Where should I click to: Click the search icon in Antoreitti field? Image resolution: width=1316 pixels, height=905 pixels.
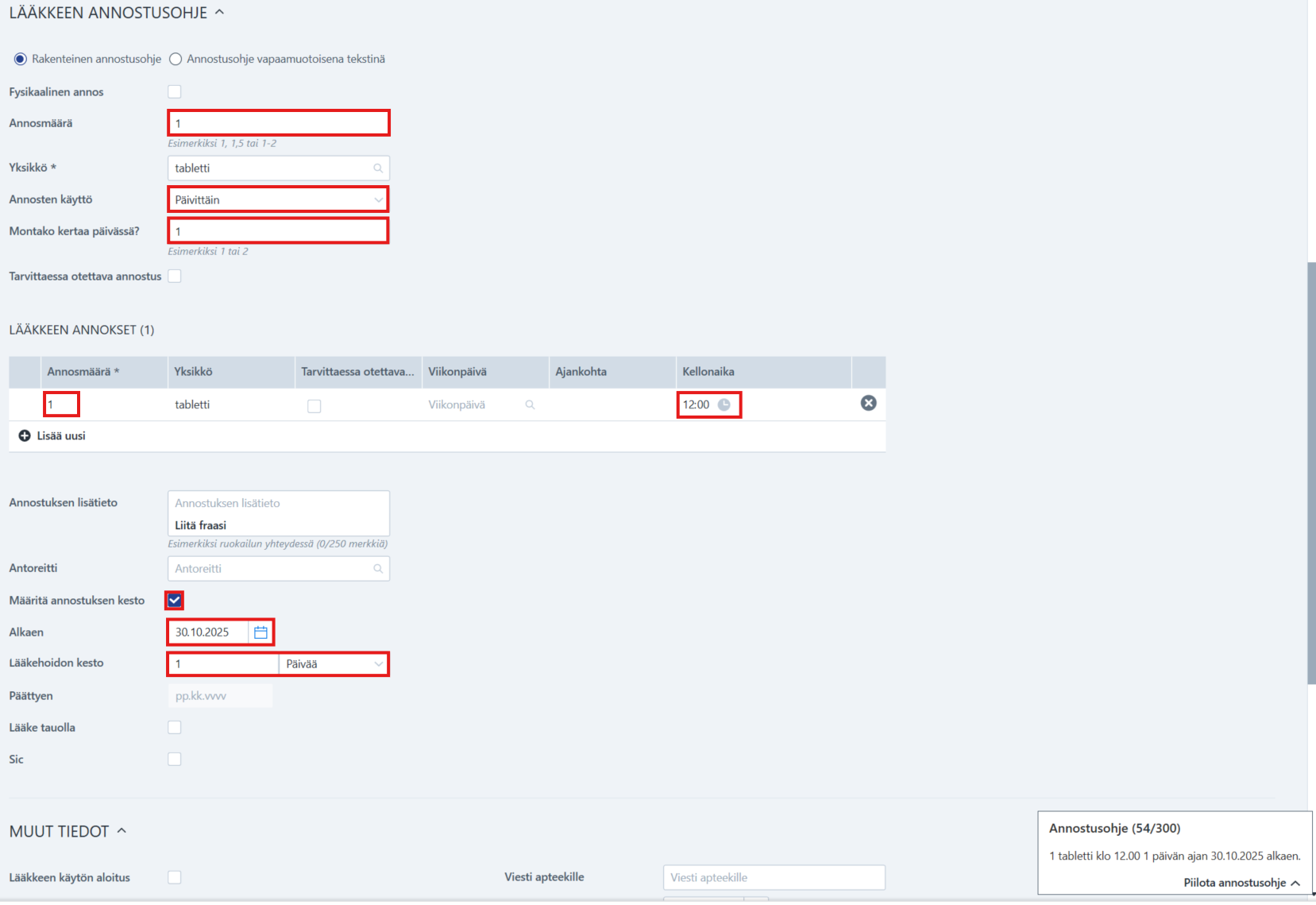[378, 569]
